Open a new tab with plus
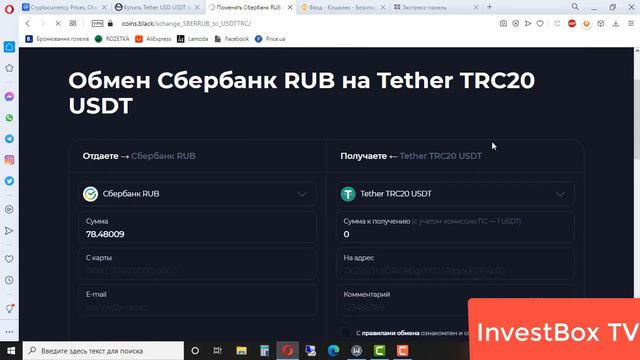The width and height of the screenshot is (640, 360). tap(489, 7)
